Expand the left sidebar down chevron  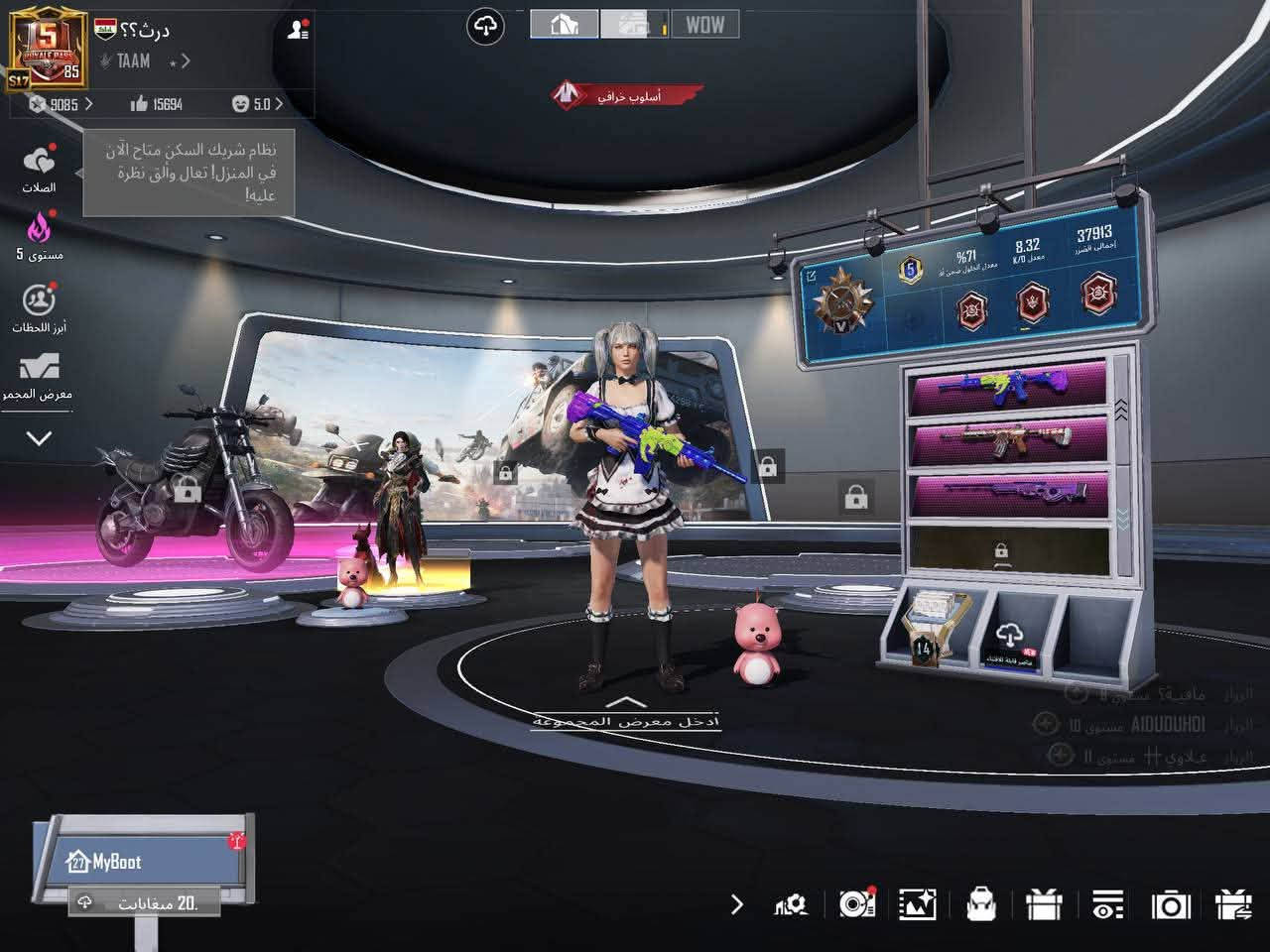click(39, 437)
